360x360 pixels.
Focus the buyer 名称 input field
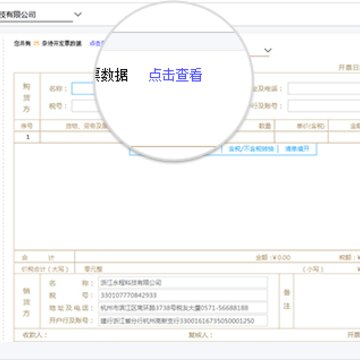point(84,89)
